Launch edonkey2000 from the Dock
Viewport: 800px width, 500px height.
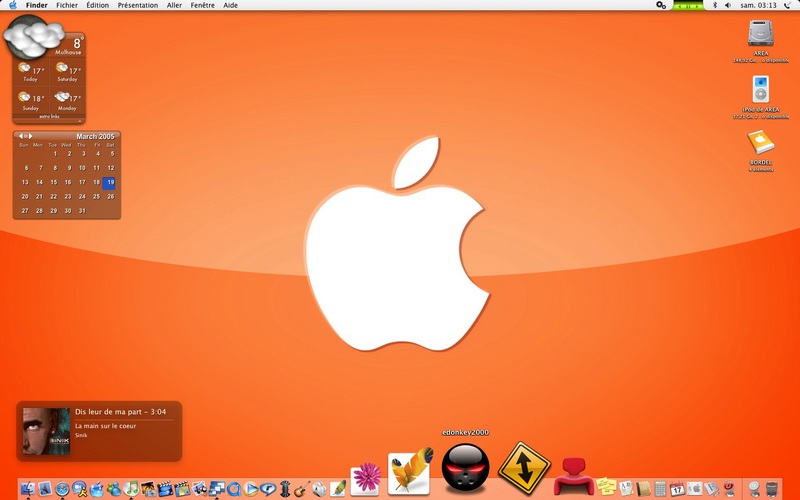(x=465, y=468)
